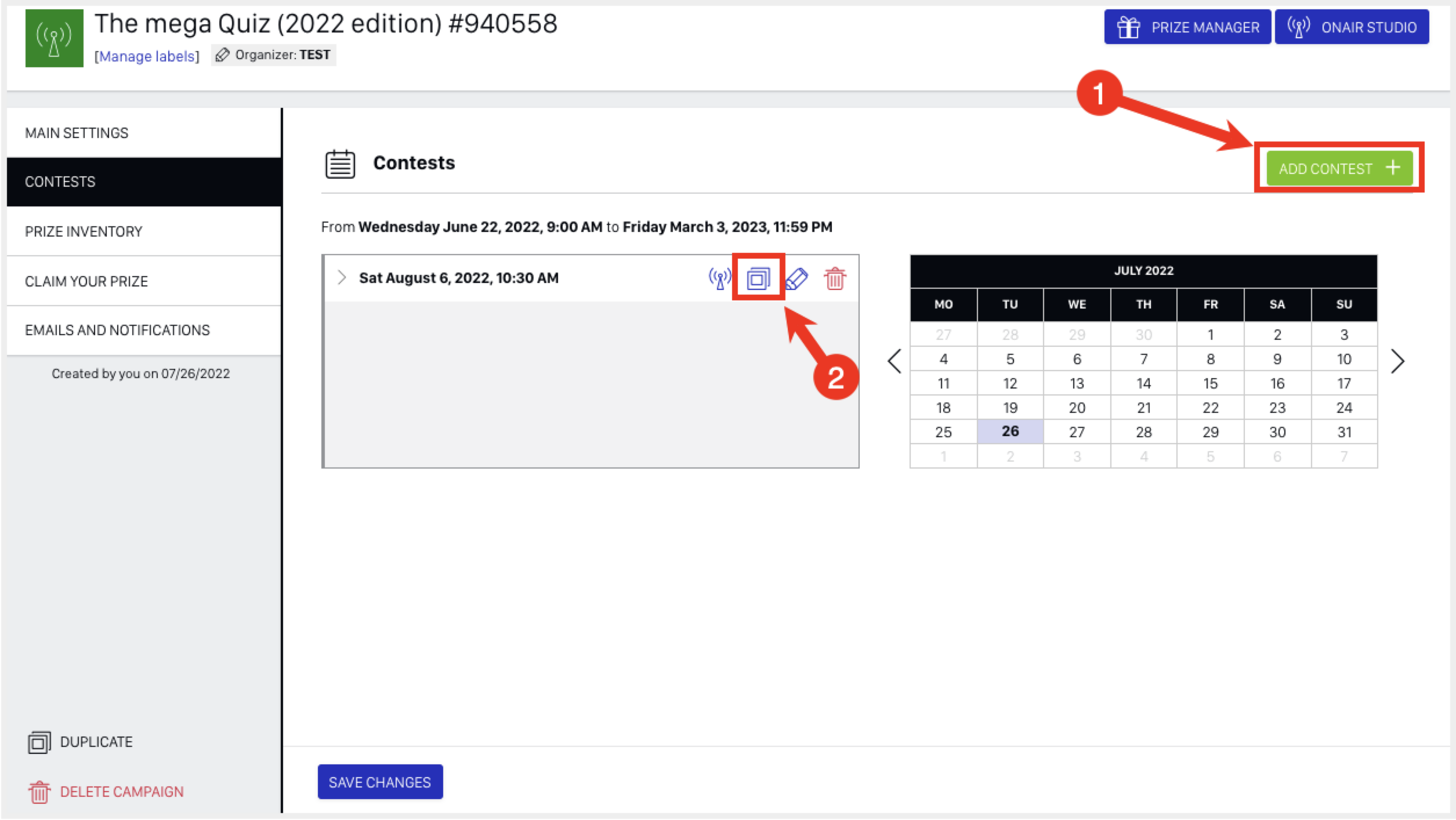
Task: Delete the August 6 contest with the trash icon
Action: [835, 279]
